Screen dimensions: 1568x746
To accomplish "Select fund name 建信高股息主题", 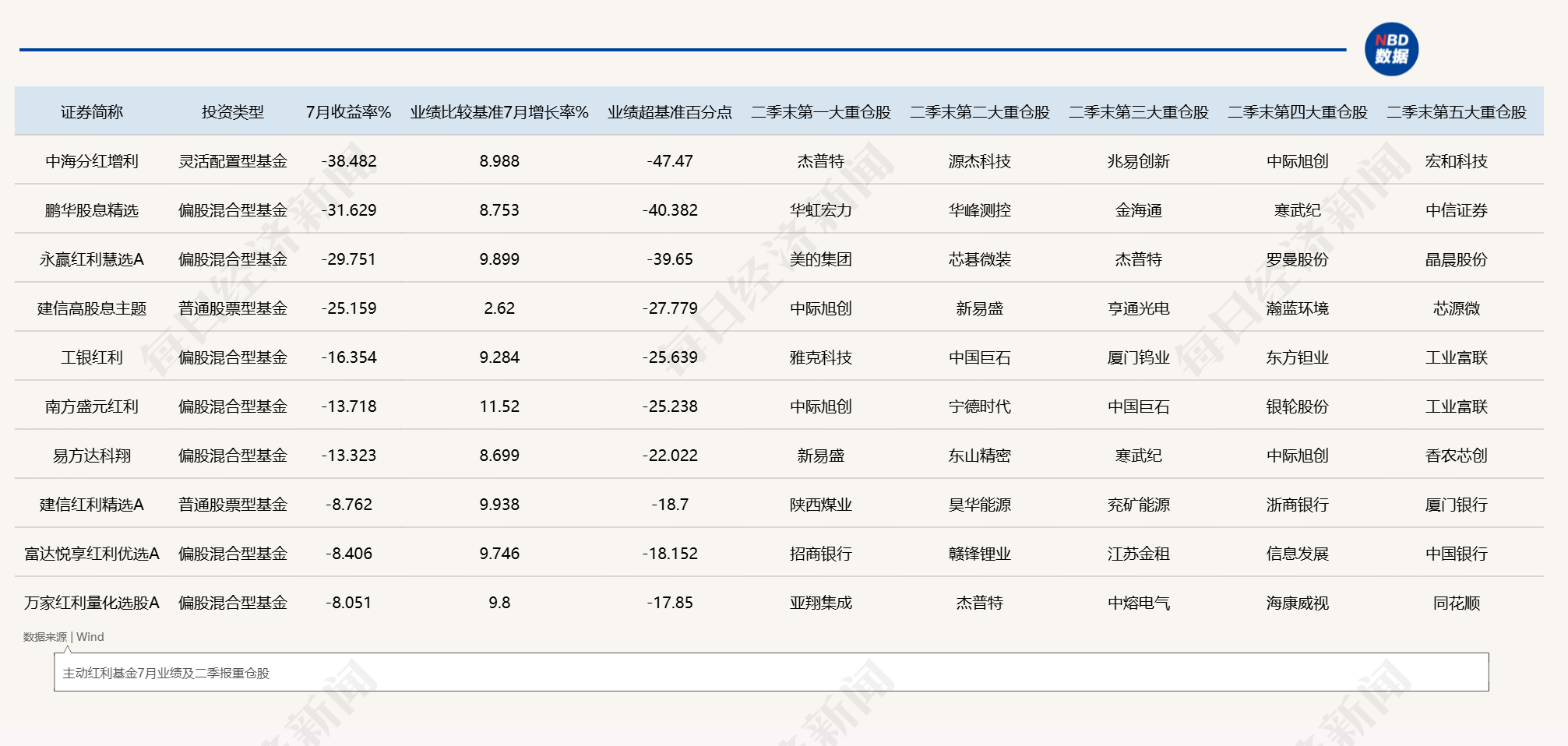I will pos(92,308).
